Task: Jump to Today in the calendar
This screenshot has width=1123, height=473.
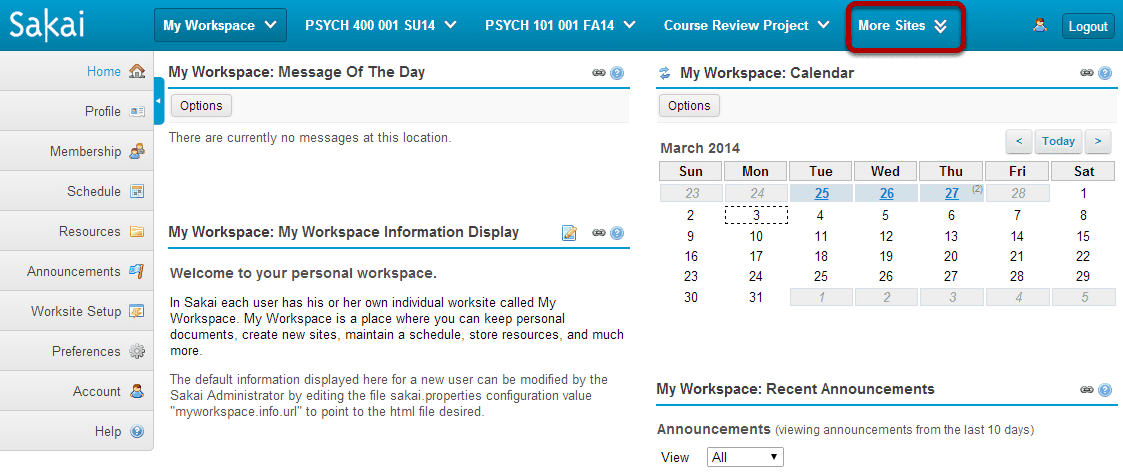Action: point(1058,141)
